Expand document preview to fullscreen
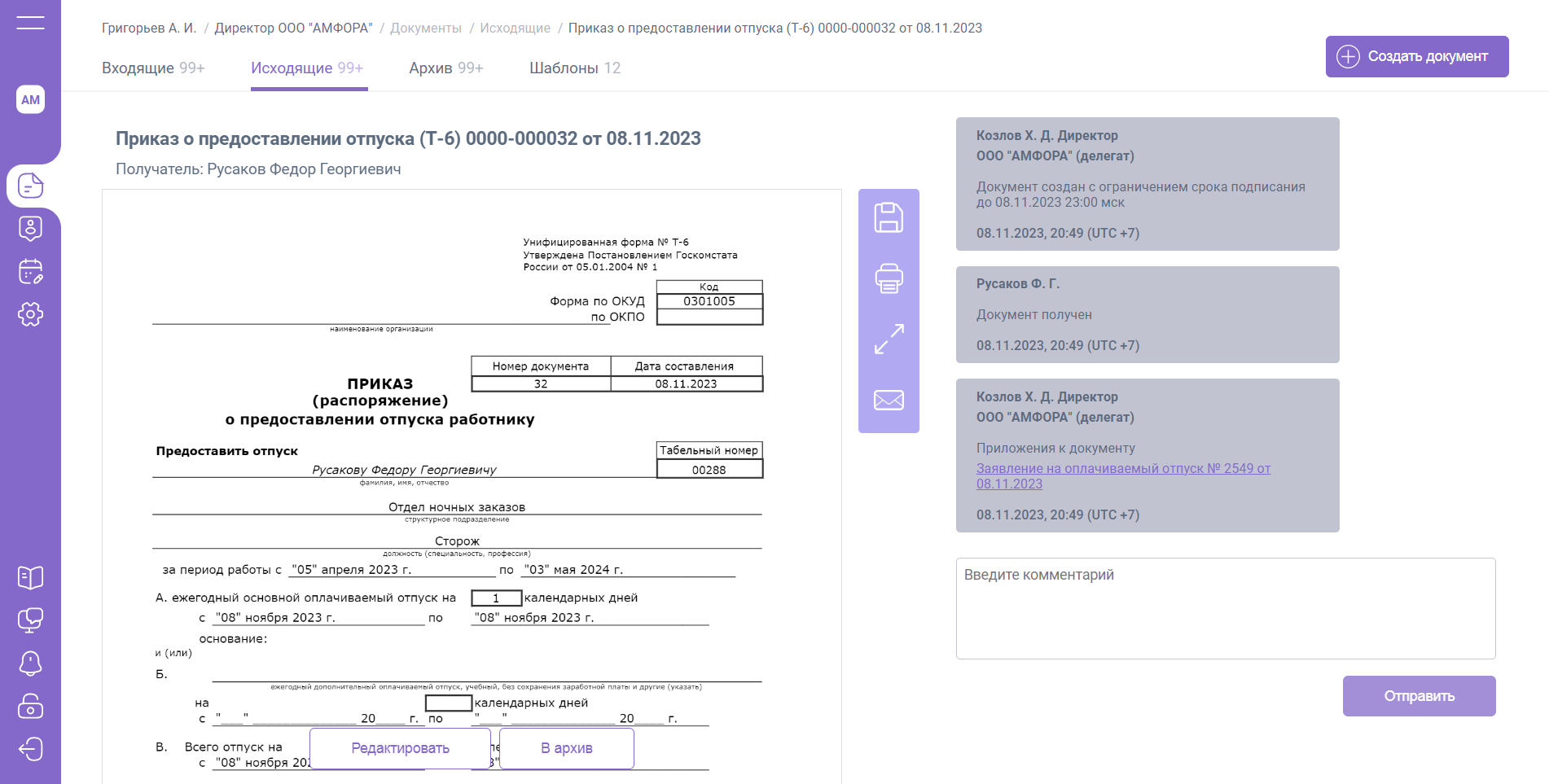 click(x=889, y=339)
